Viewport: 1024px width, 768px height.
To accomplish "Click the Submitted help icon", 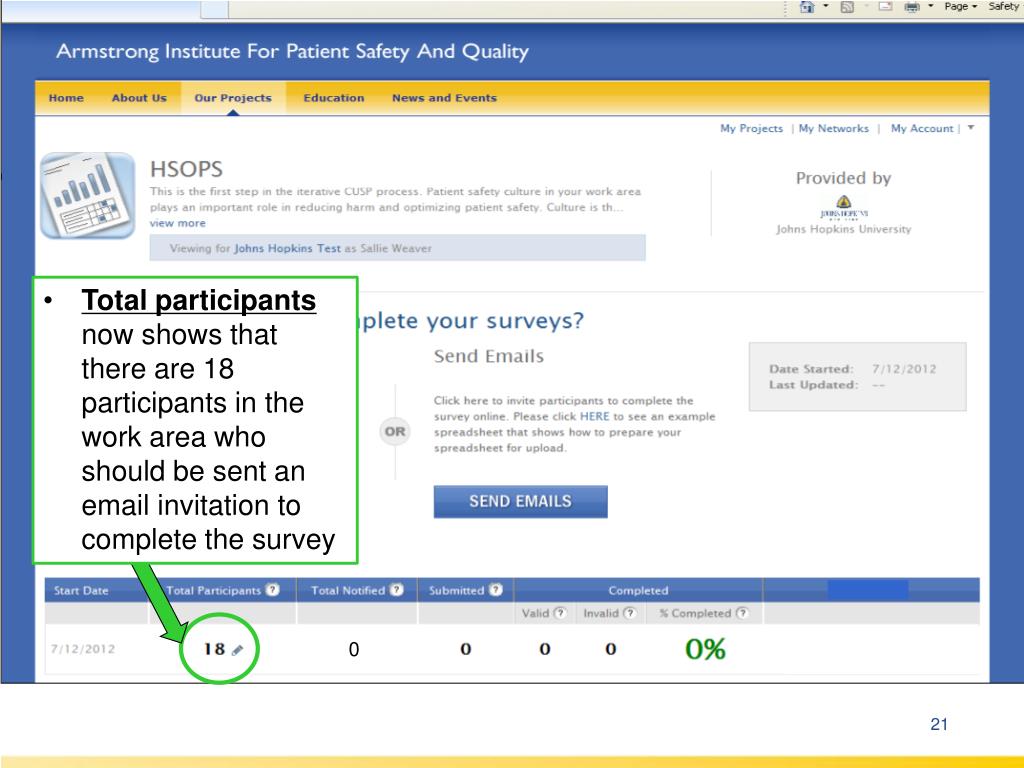I will click(x=496, y=590).
